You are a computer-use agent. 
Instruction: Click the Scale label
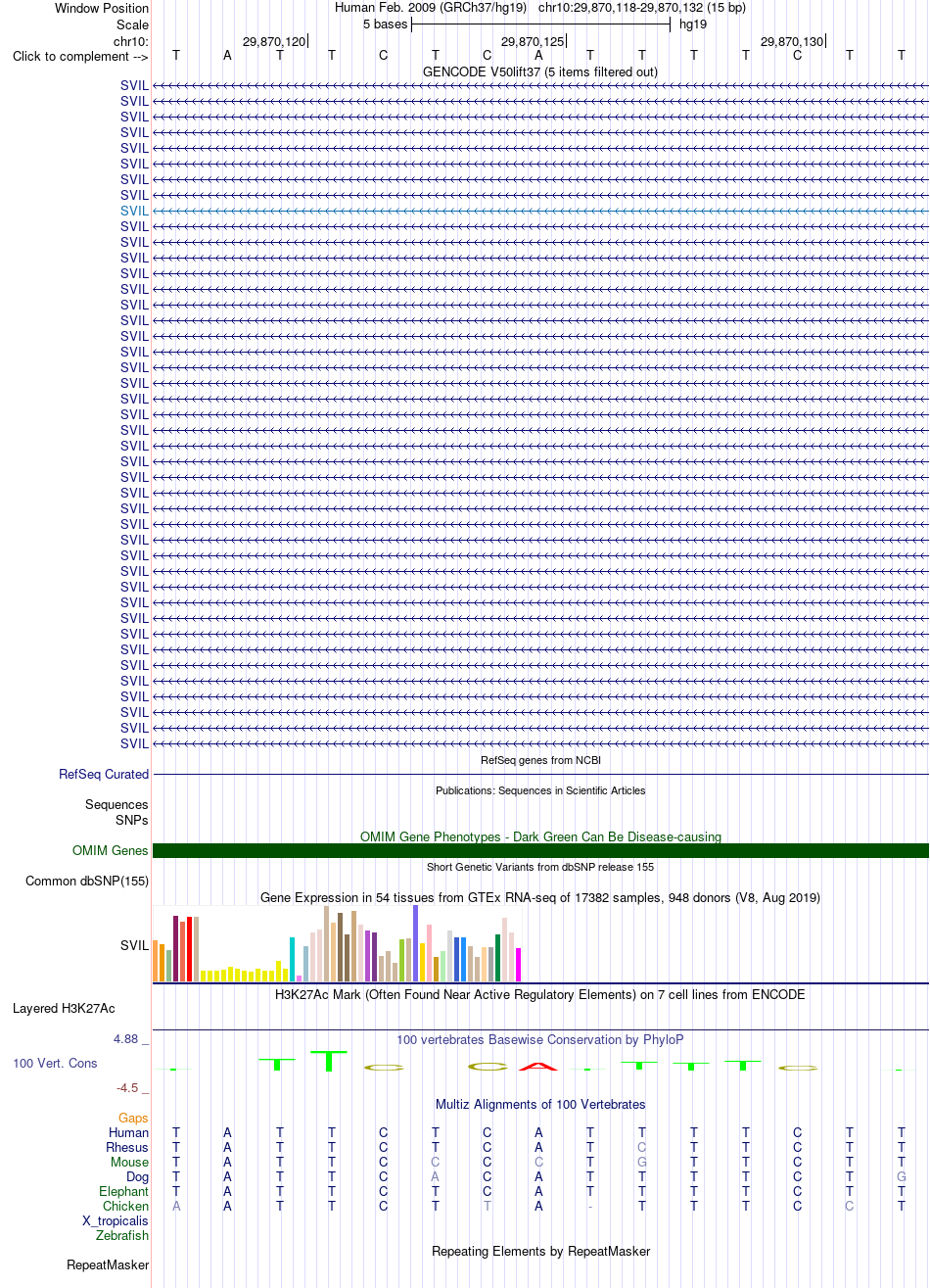point(132,24)
